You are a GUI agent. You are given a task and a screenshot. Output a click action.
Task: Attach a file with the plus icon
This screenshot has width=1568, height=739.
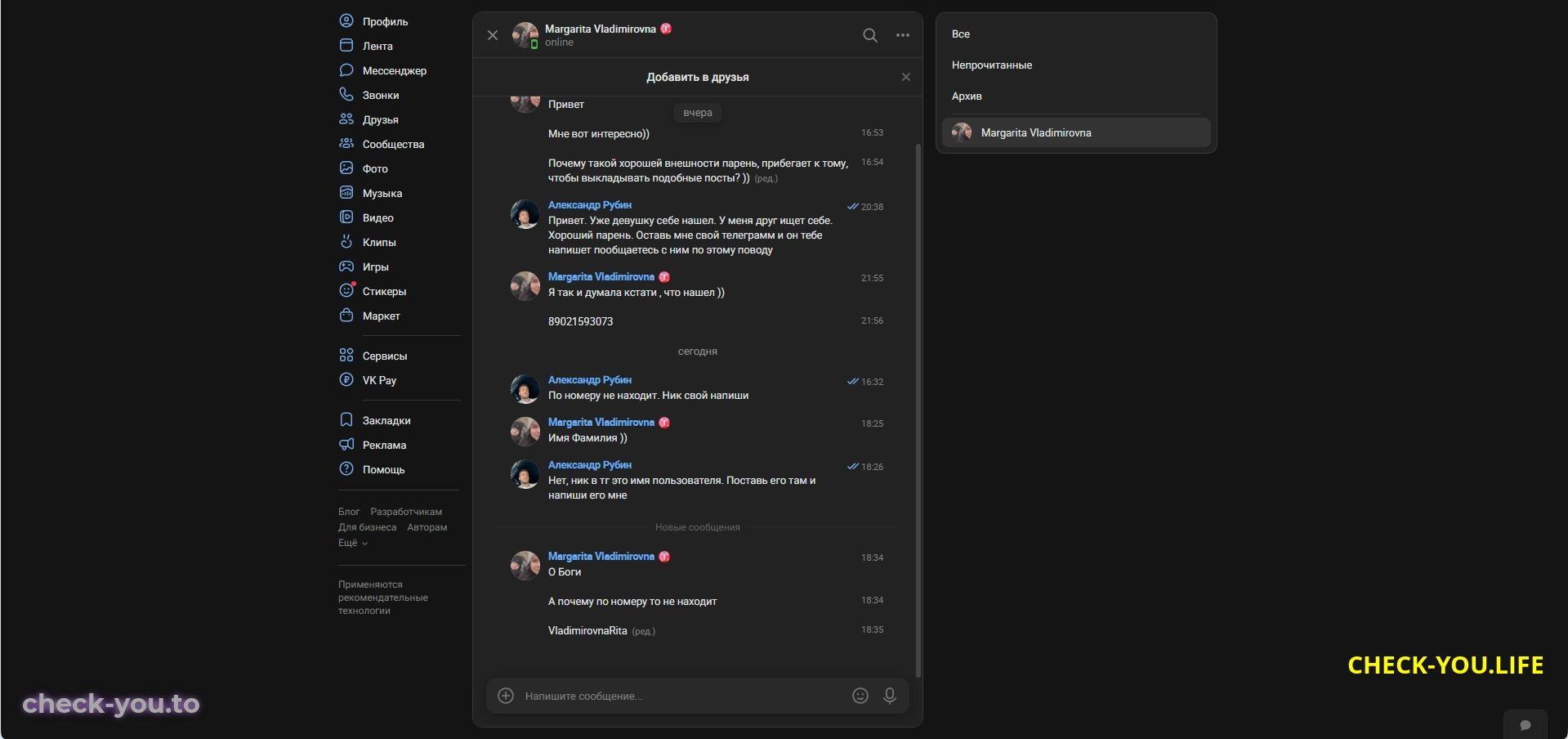pyautogui.click(x=506, y=696)
